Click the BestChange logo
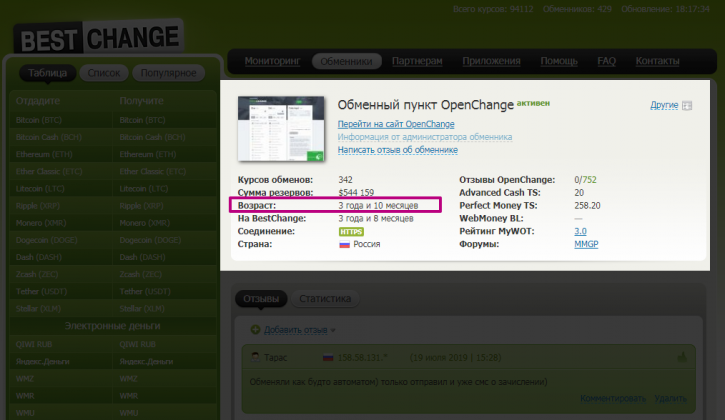This screenshot has width=725, height=420. coord(99,37)
